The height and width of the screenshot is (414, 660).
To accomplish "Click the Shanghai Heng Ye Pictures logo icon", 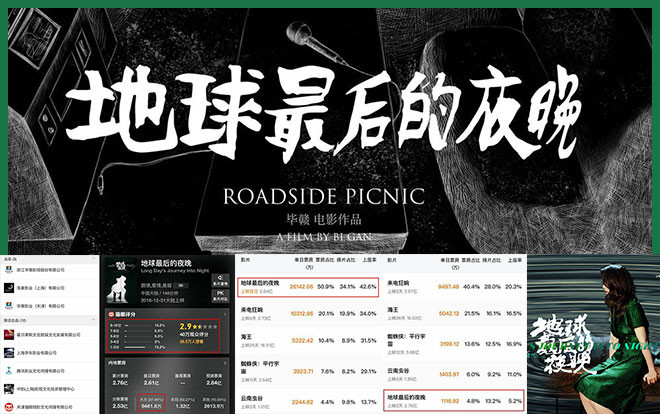I will coord(8,352).
